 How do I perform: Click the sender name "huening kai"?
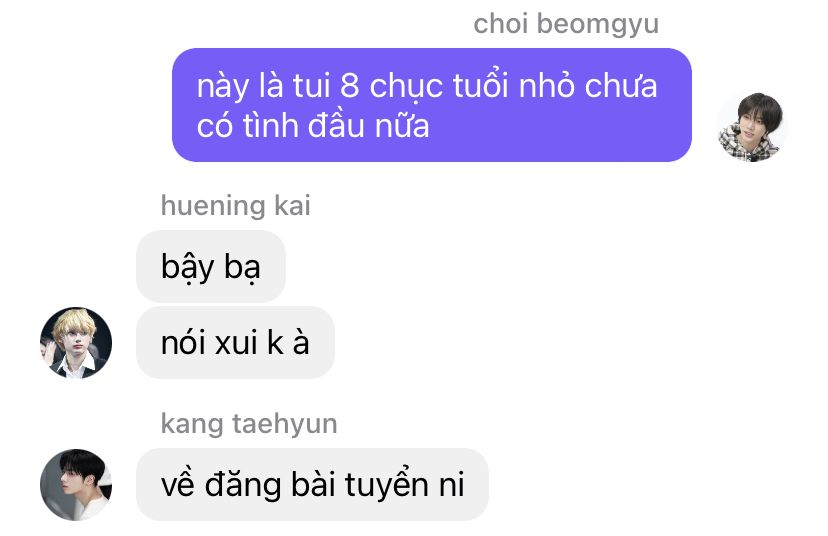point(236,205)
